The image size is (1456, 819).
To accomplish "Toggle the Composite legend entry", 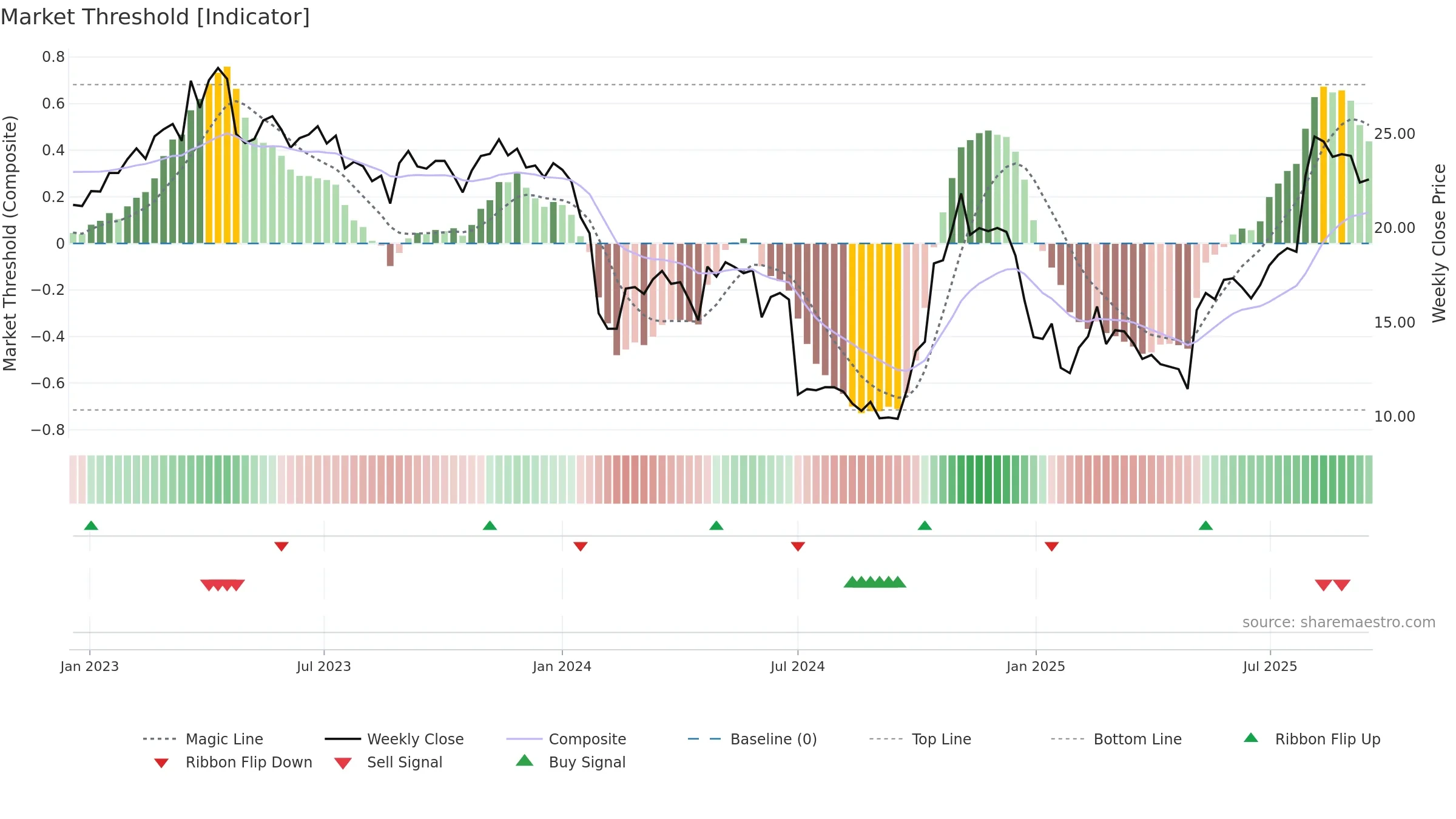I will point(566,739).
